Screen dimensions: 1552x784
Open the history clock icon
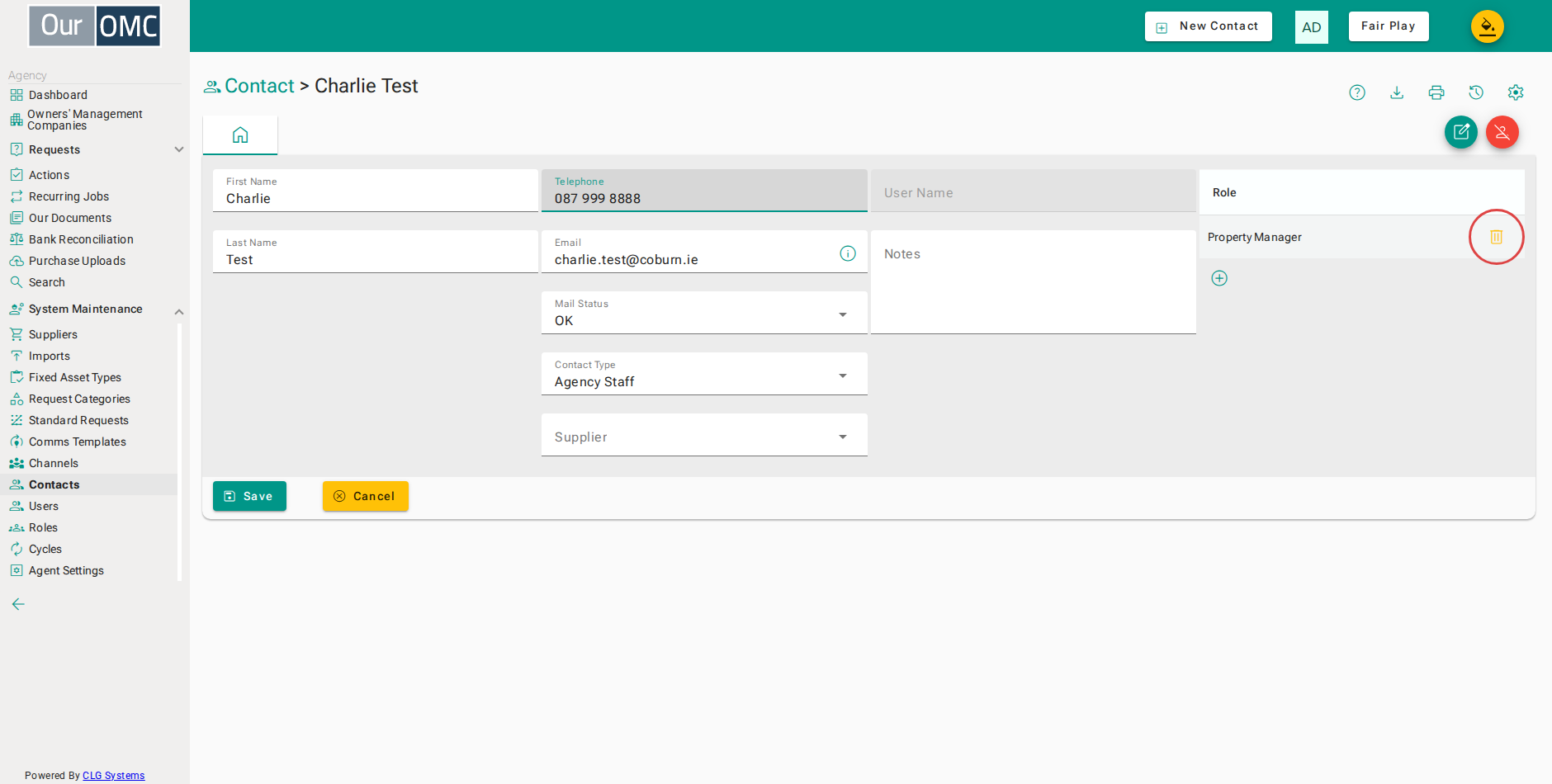coord(1476,92)
